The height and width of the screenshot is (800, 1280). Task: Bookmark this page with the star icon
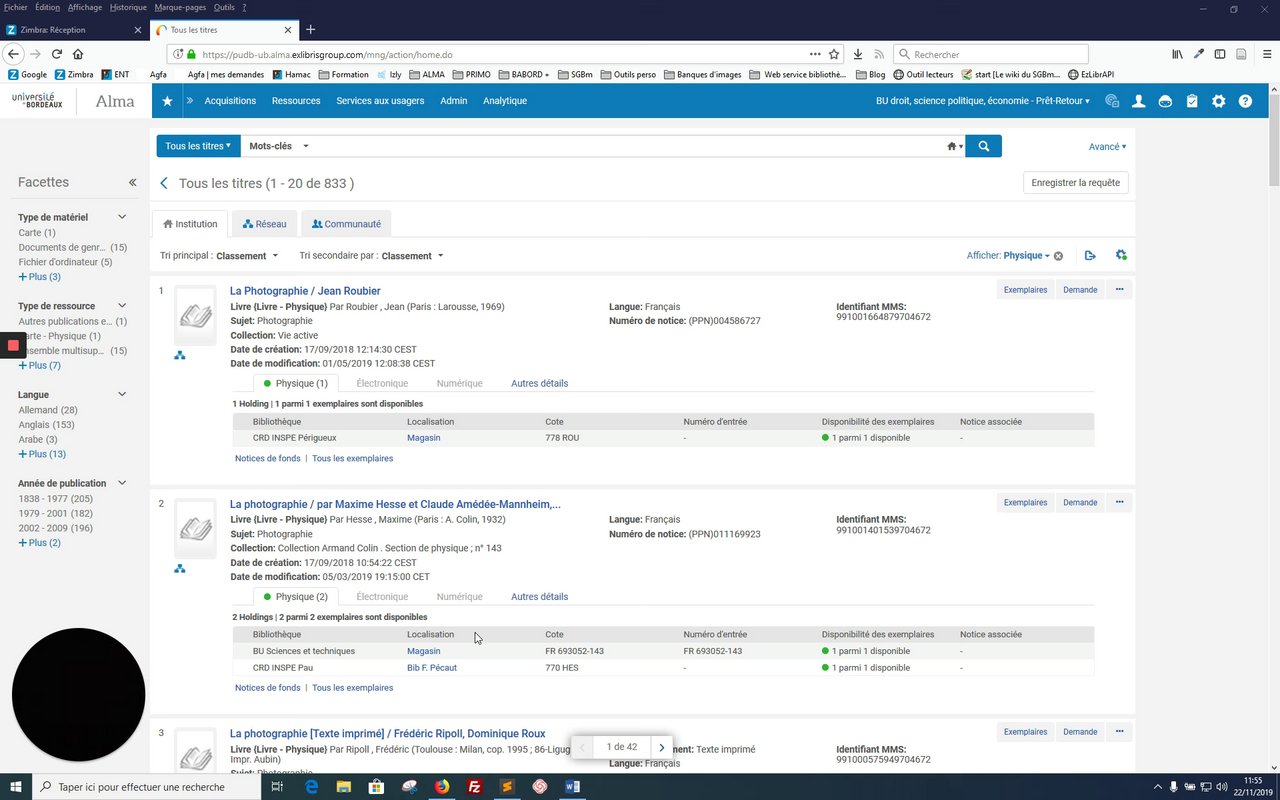834,54
